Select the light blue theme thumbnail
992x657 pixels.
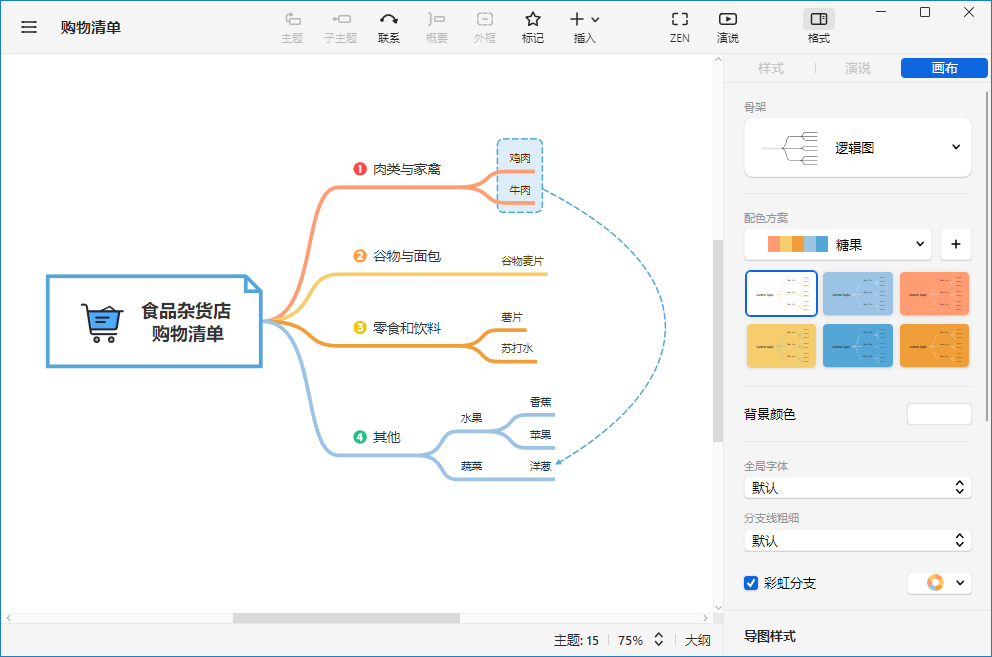click(858, 294)
